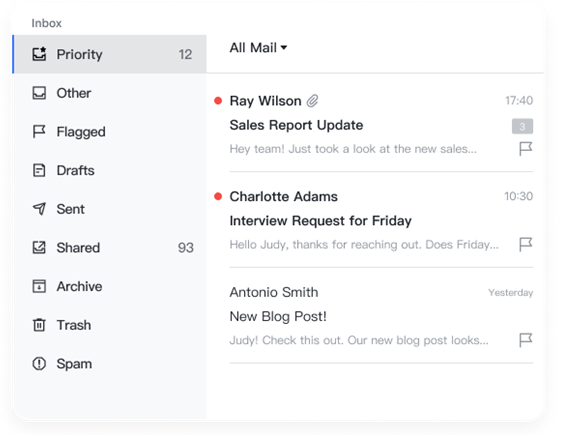
Task: Click the 10:30 timestamp
Action: click(519, 196)
